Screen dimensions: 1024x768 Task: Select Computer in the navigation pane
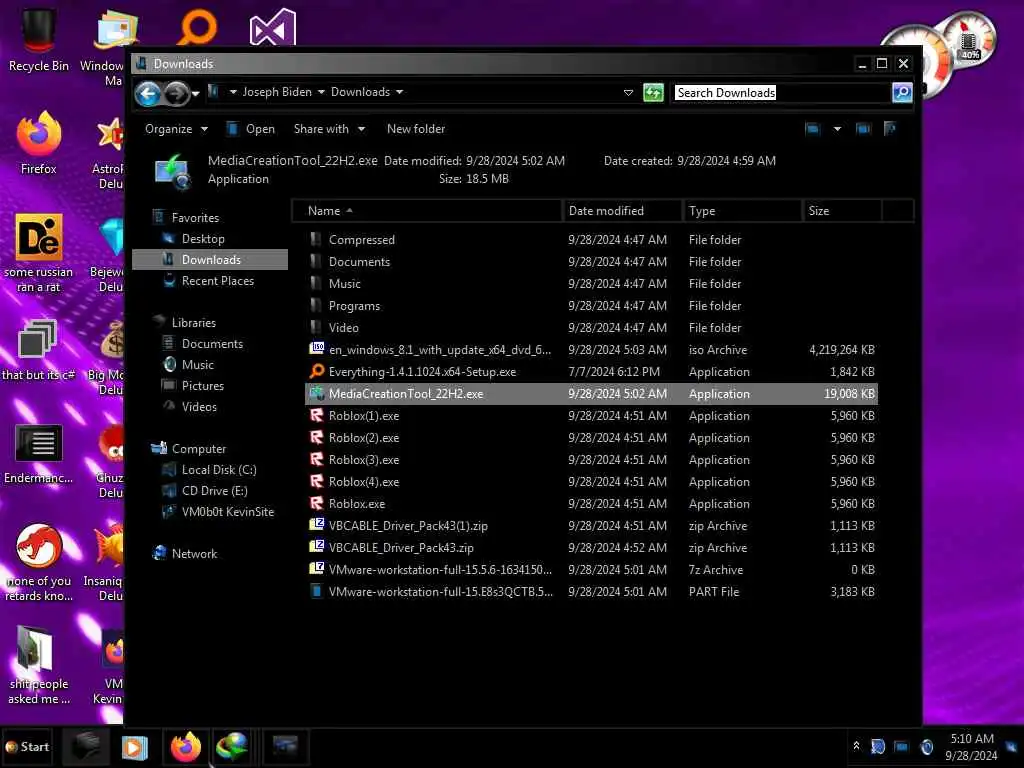(199, 449)
